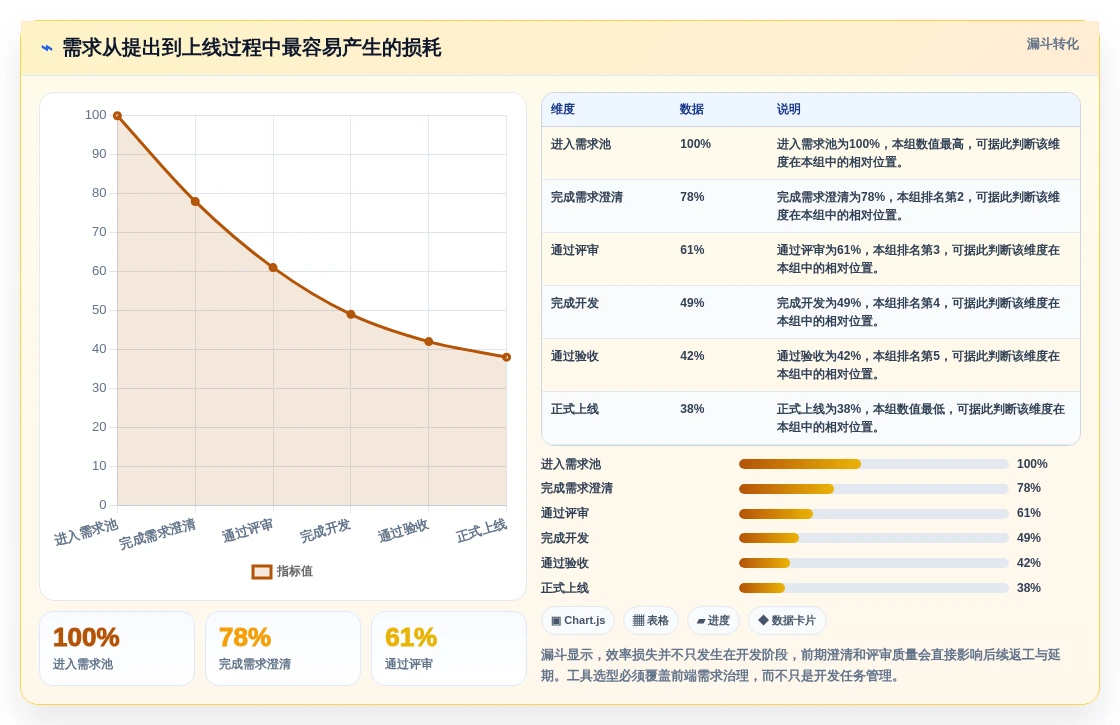
Task: Select the 进度 chip
Action: (x=713, y=620)
